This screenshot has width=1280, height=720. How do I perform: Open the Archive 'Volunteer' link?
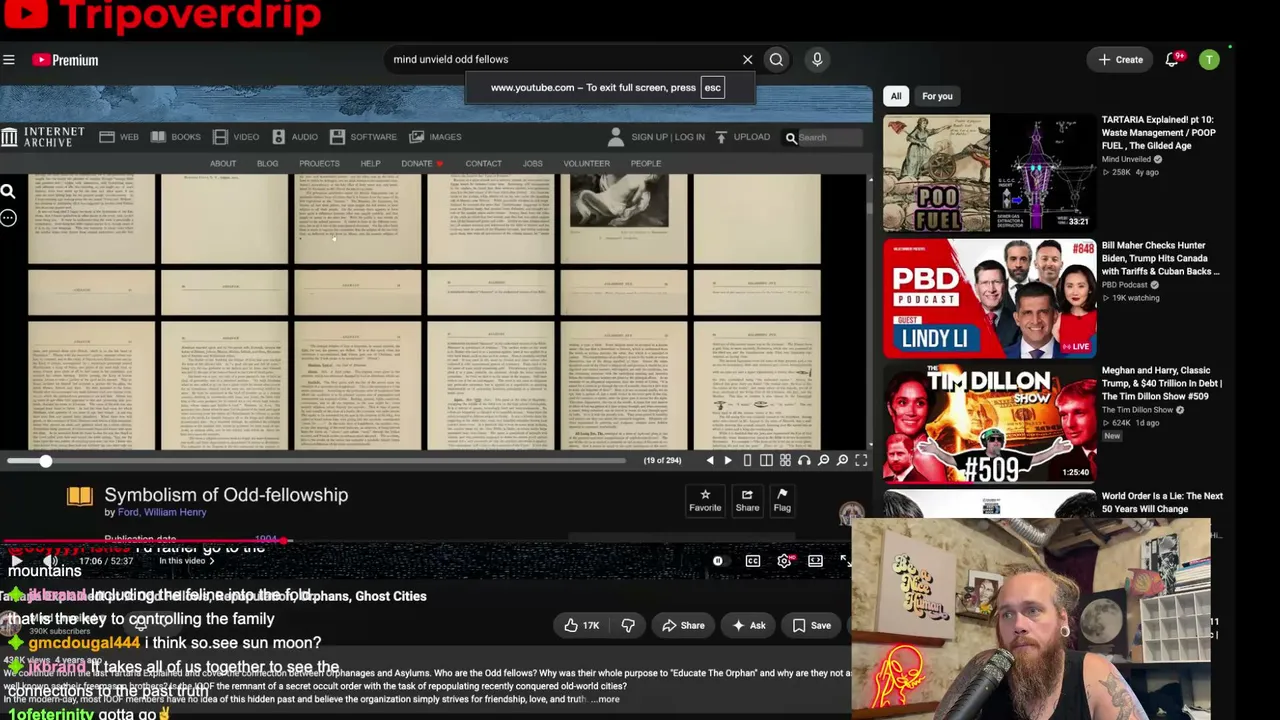(586, 163)
